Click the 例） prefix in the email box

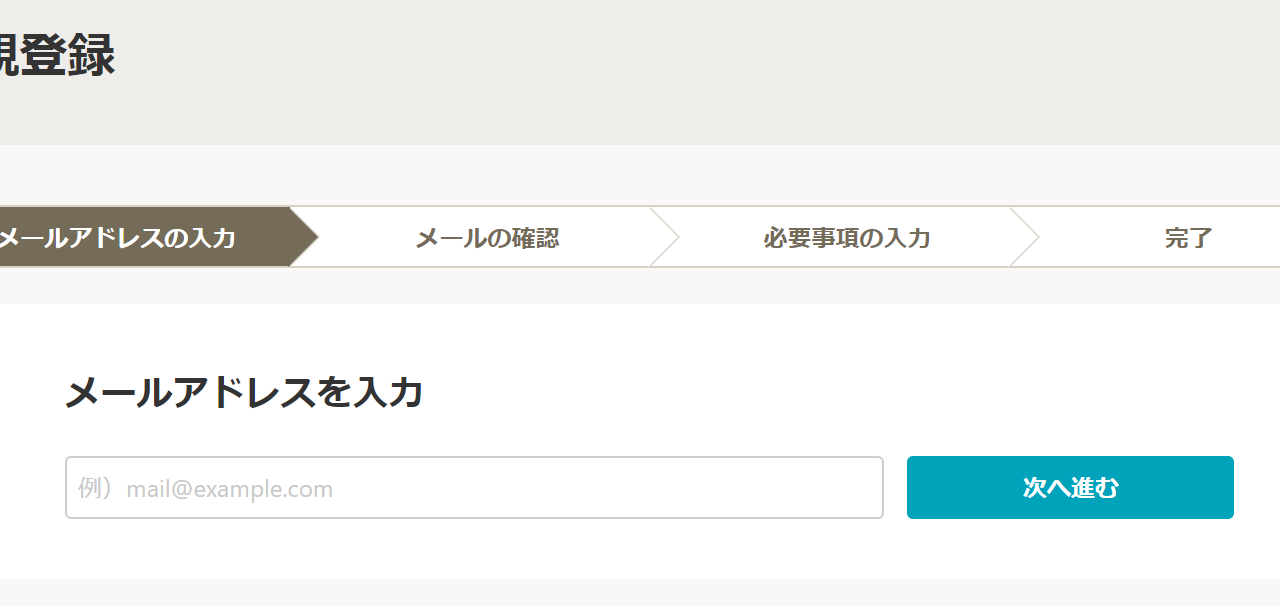pyautogui.click(x=97, y=489)
